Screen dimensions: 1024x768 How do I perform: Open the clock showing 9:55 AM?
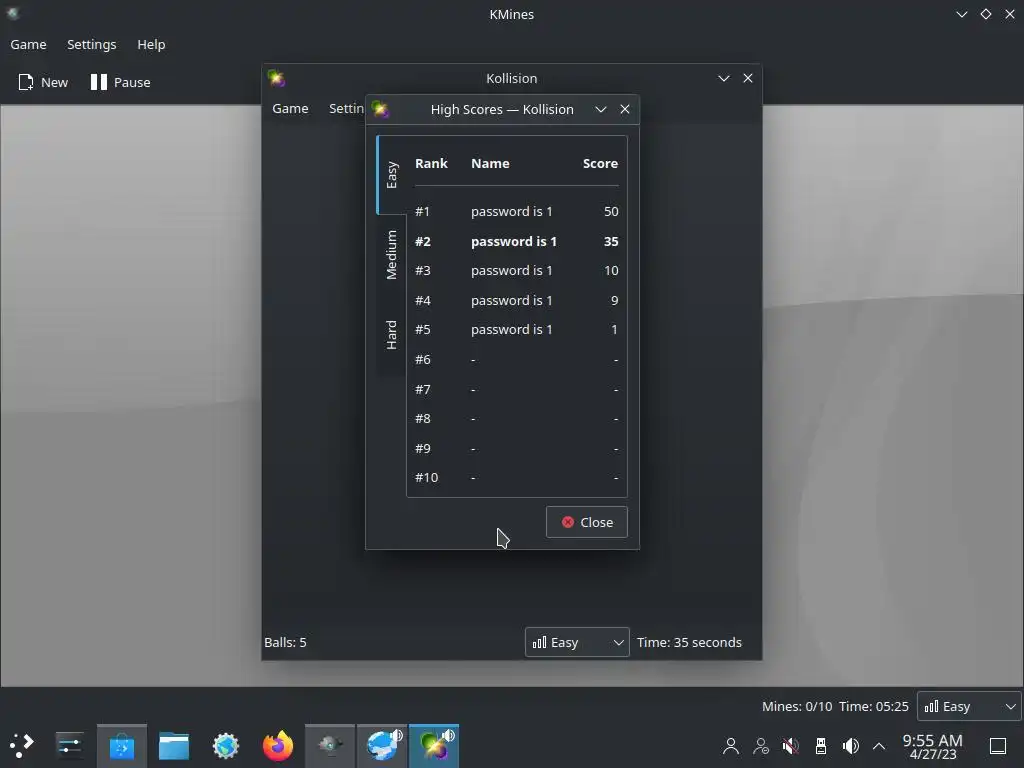[x=933, y=746]
